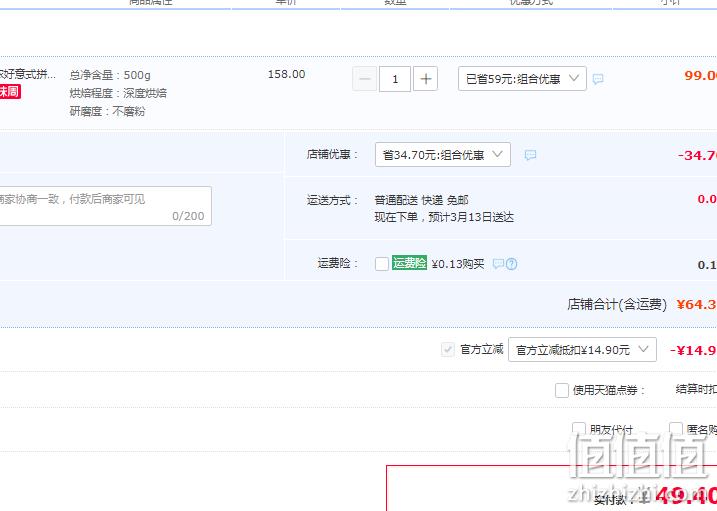Screen dimensions: 717x511
Task: Click the seller message text box
Action: (105, 206)
